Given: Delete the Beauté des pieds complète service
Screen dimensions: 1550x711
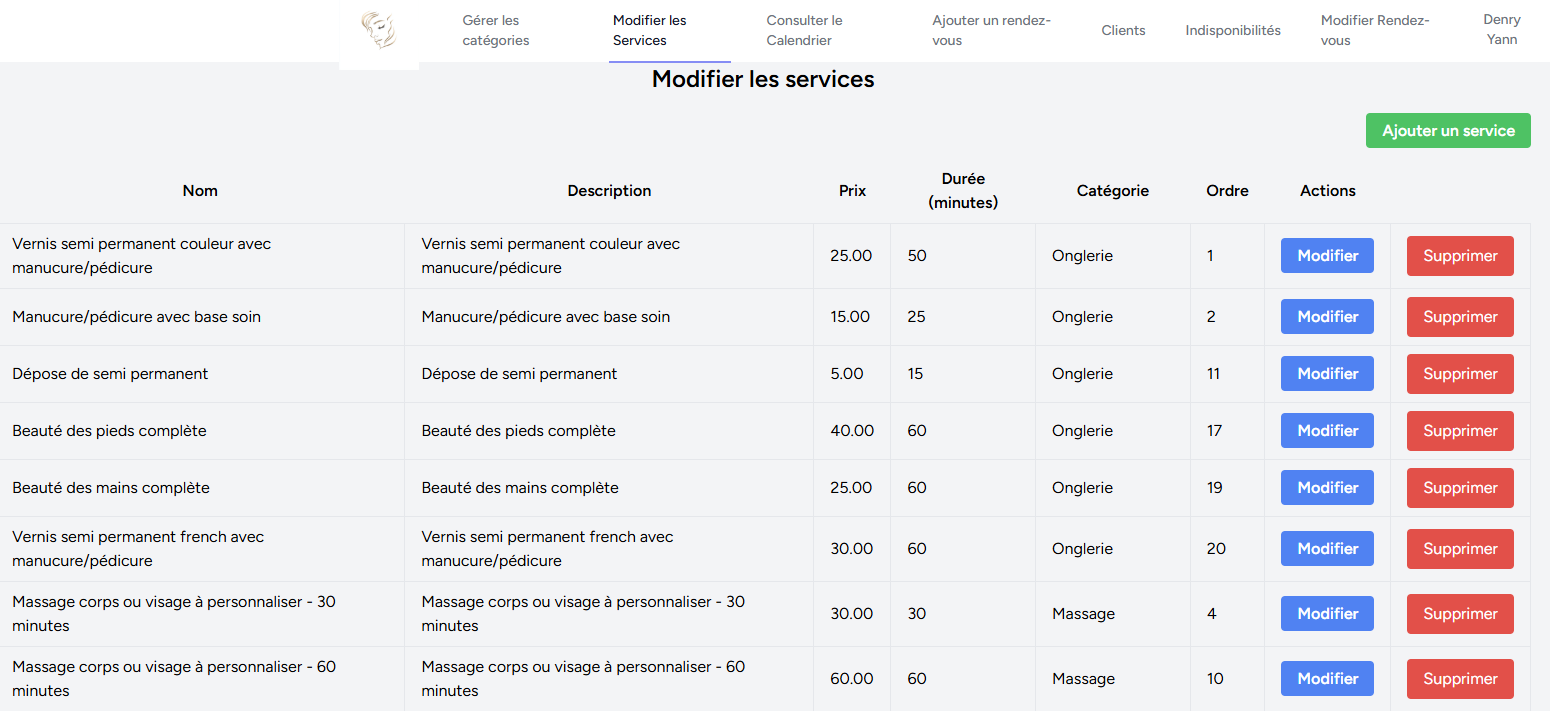Looking at the screenshot, I should 1460,430.
